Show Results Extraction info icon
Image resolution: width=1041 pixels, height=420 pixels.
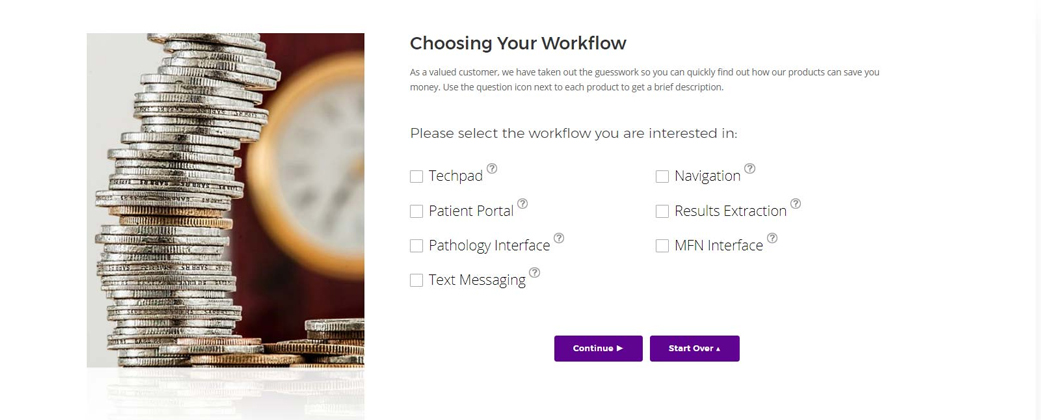coord(796,204)
